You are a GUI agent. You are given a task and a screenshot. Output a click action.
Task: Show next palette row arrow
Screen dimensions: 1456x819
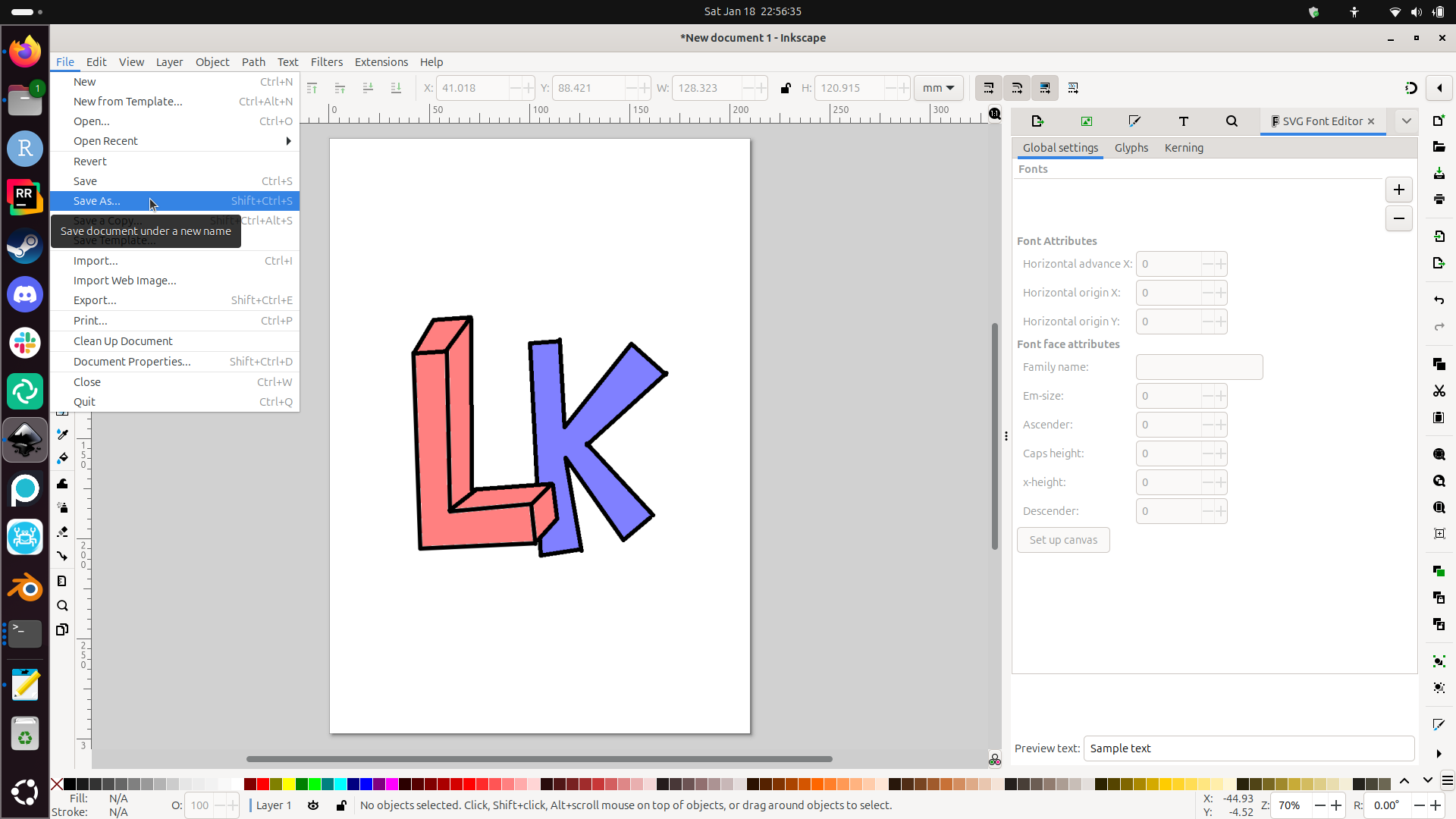pyautogui.click(x=1427, y=780)
